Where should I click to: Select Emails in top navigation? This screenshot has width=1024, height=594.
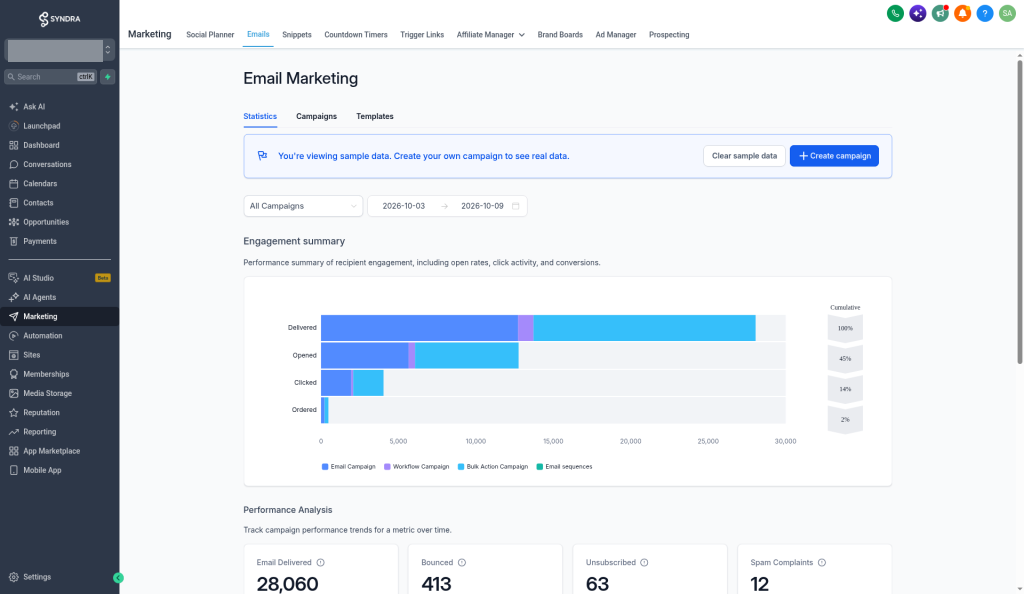click(x=258, y=34)
